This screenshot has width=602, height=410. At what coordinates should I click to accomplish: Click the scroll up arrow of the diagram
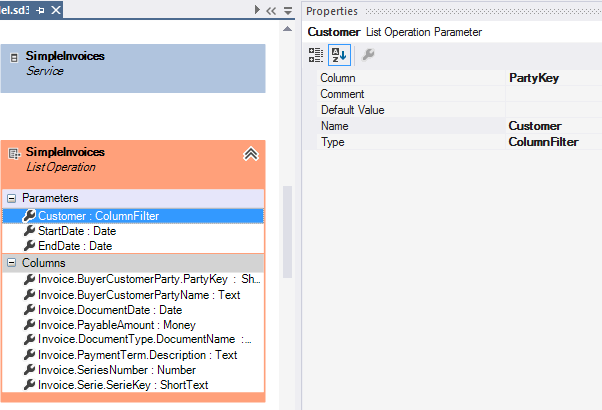pos(287,29)
